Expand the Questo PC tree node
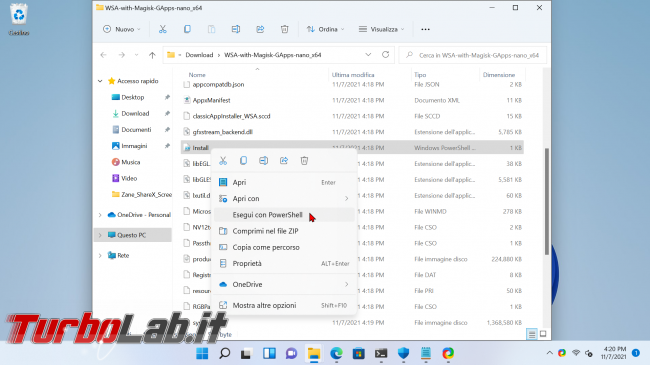The width and height of the screenshot is (650, 365). click(100, 235)
